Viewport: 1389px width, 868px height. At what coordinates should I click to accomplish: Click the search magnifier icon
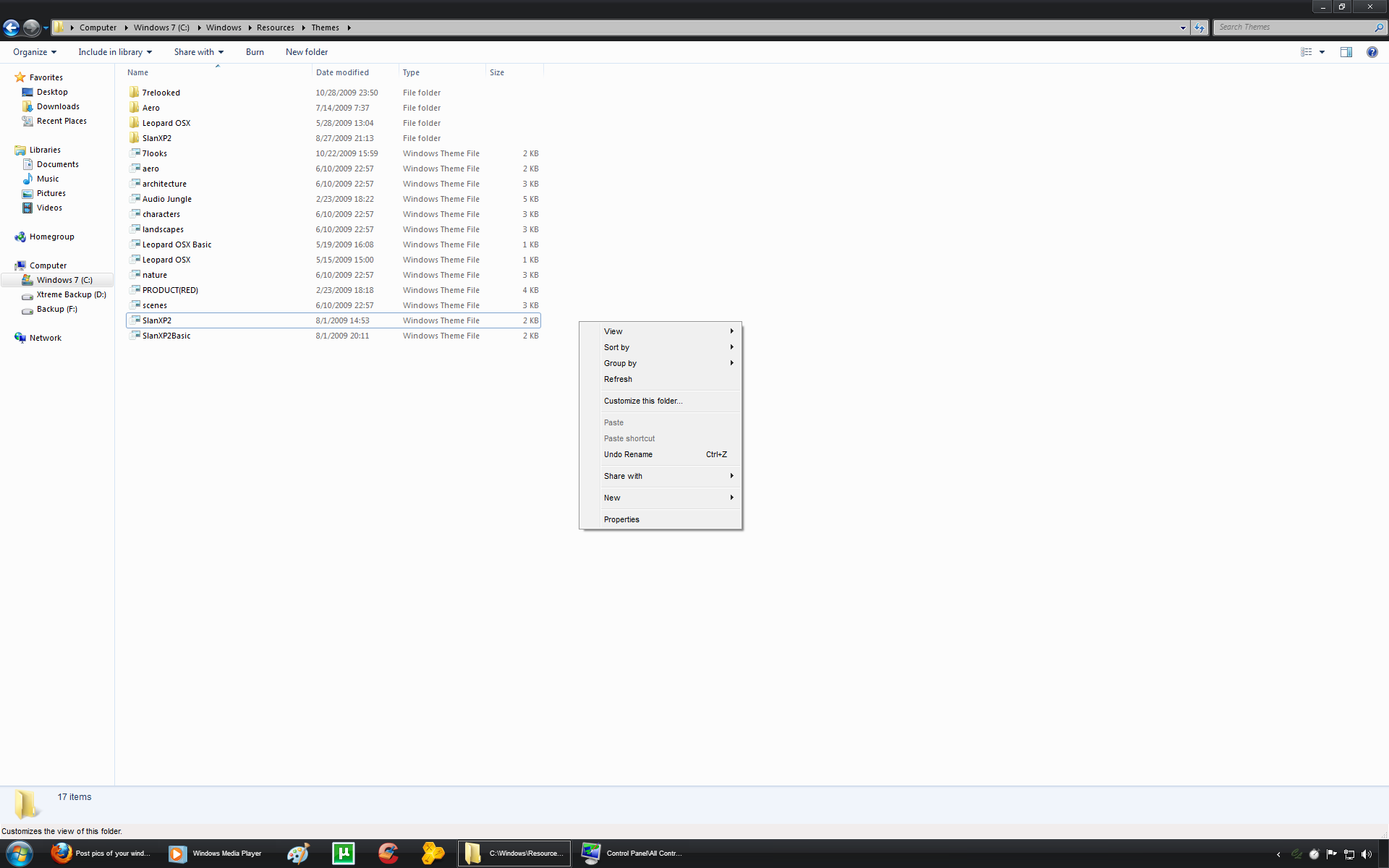point(1379,27)
